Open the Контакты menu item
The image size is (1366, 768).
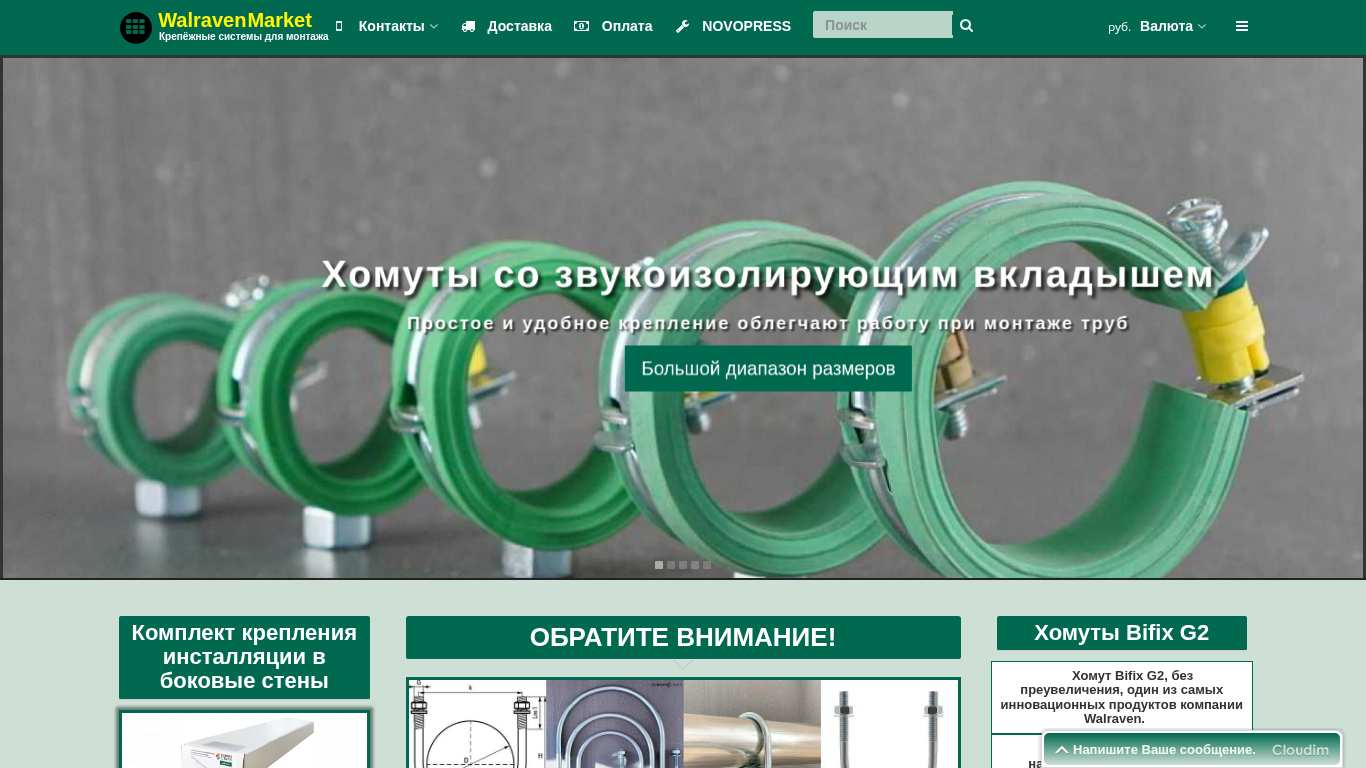(391, 26)
